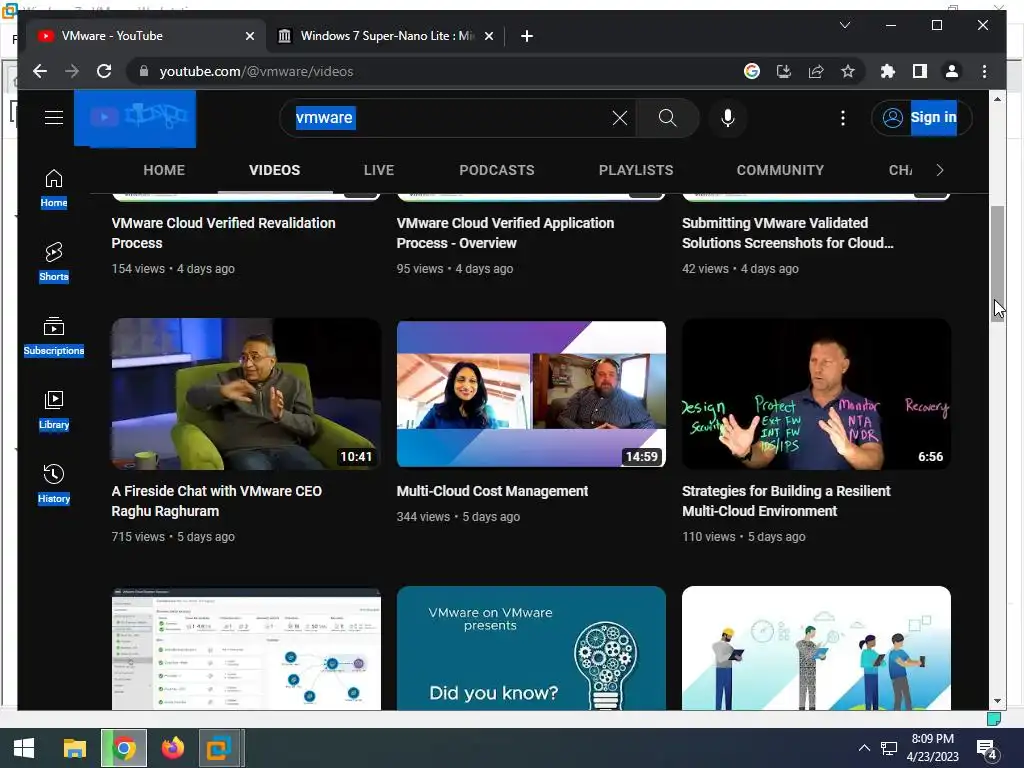Play the whiteboard strategies thumbnail (6:56)

tap(816, 394)
